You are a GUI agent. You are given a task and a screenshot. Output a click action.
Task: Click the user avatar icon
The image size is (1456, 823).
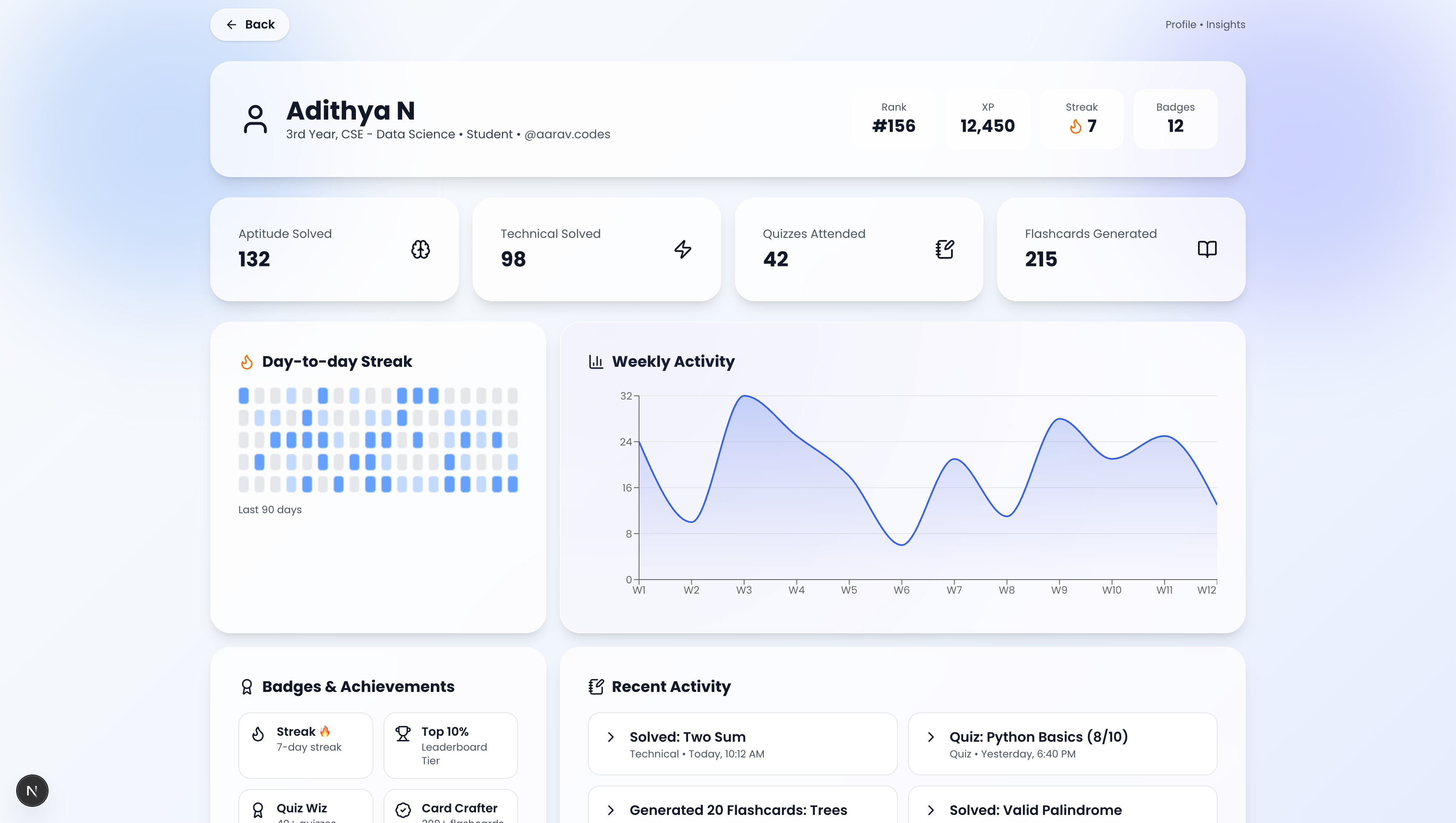point(255,119)
